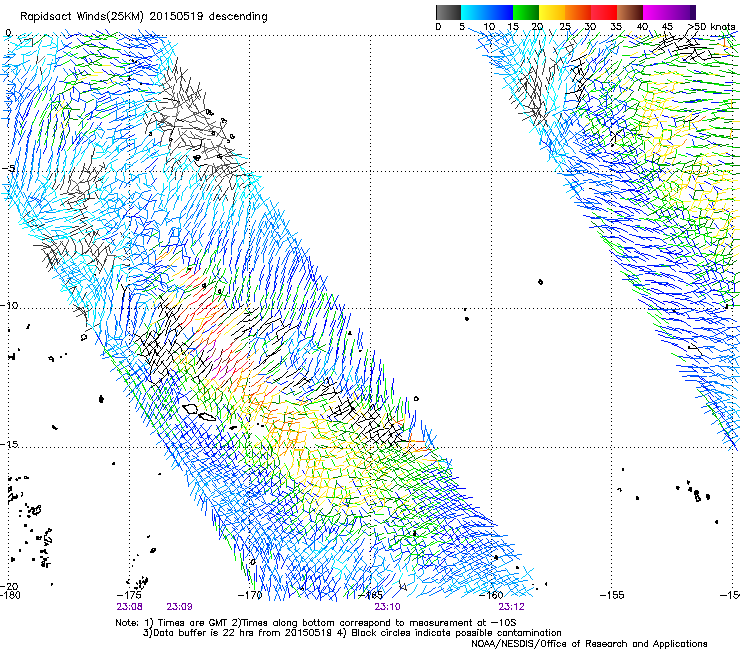Click the Rapidscat Winds(25KM) title text
This screenshot has width=740, height=650.
pyautogui.click(x=144, y=17)
